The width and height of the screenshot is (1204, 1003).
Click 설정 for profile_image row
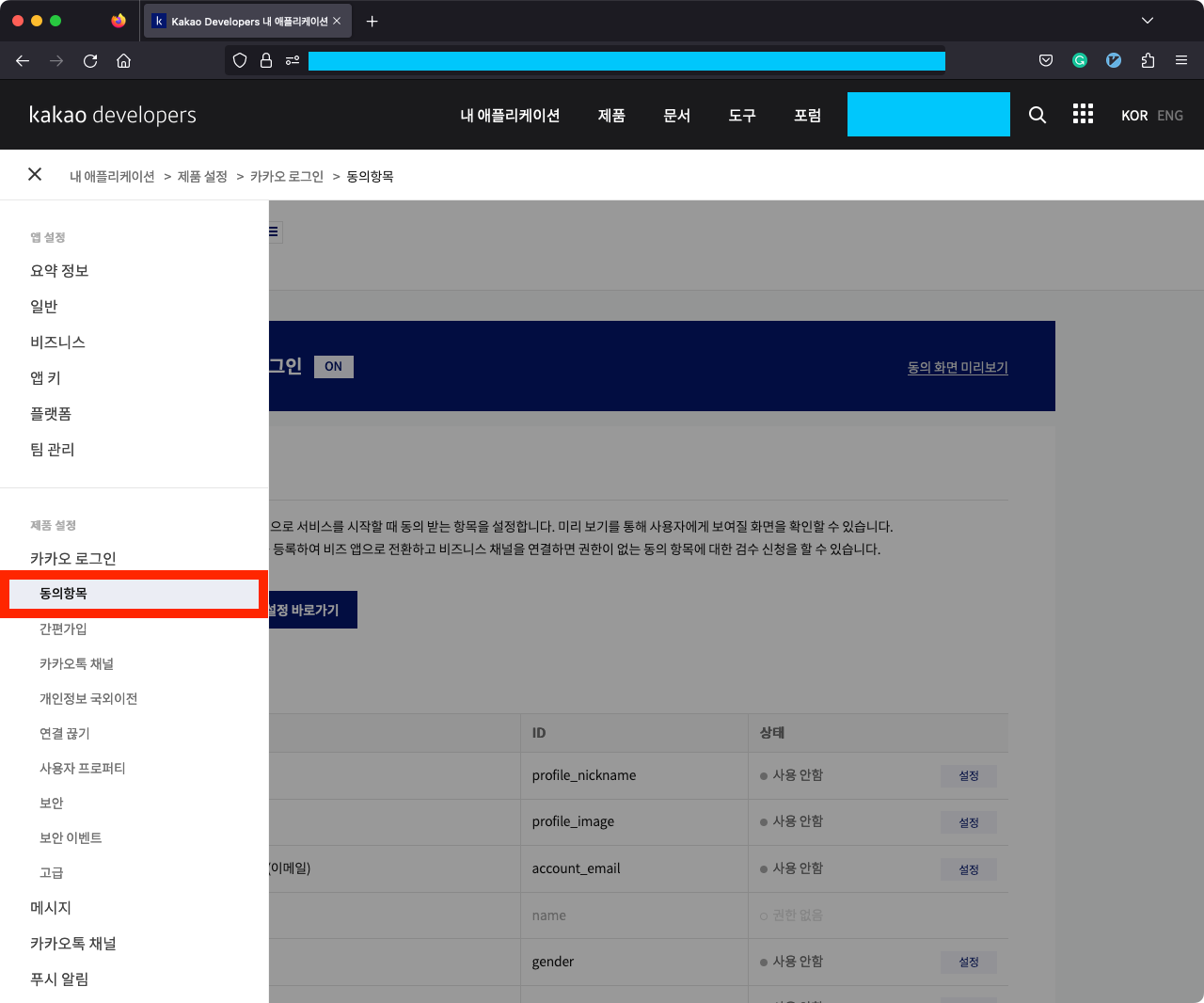click(969, 822)
